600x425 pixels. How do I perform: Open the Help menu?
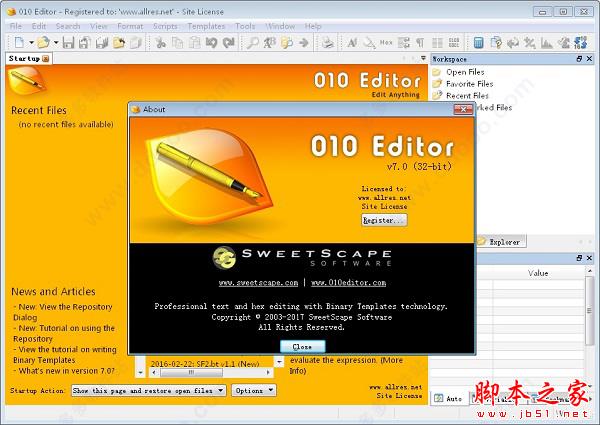[313, 26]
